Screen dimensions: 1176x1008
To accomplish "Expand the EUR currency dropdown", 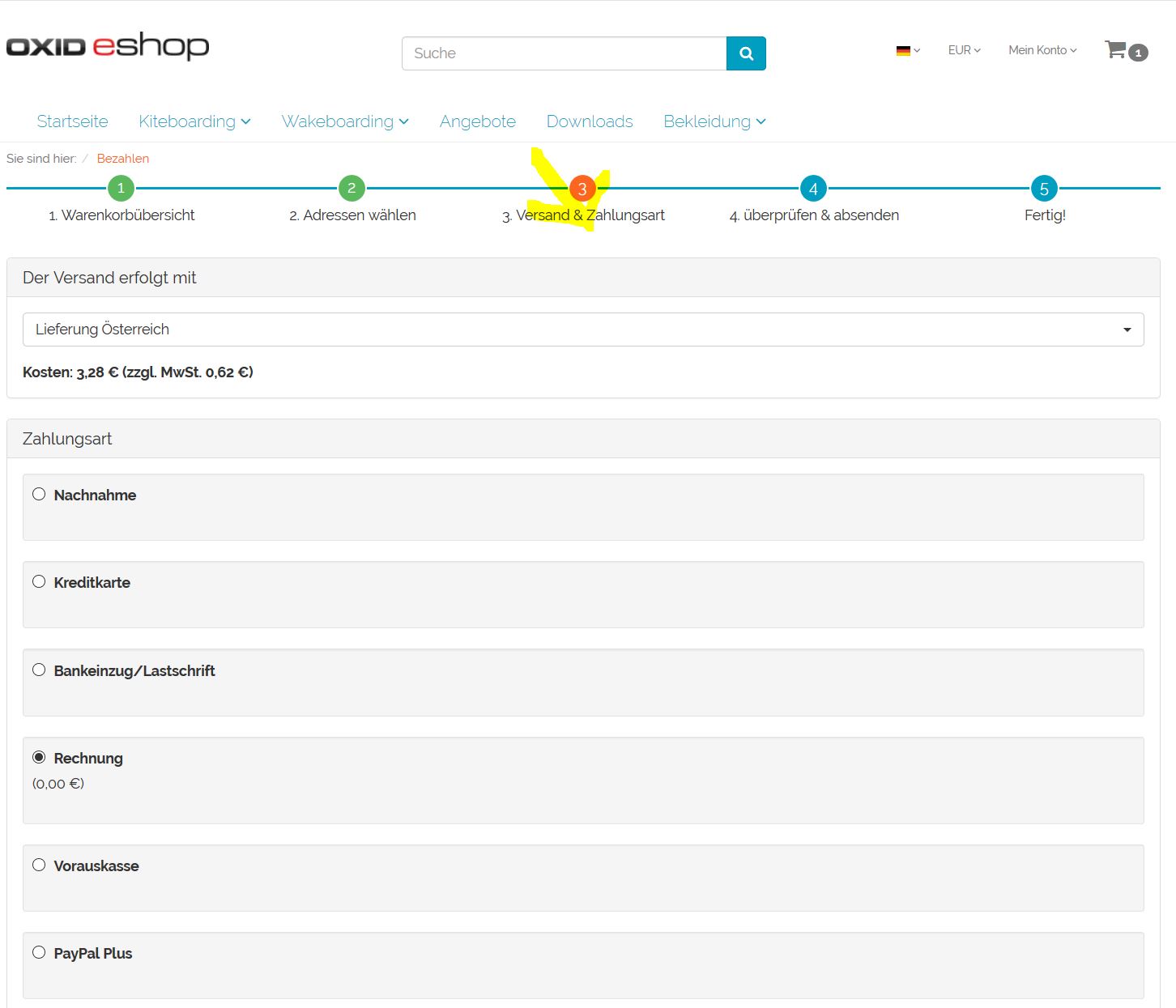I will coord(964,50).
